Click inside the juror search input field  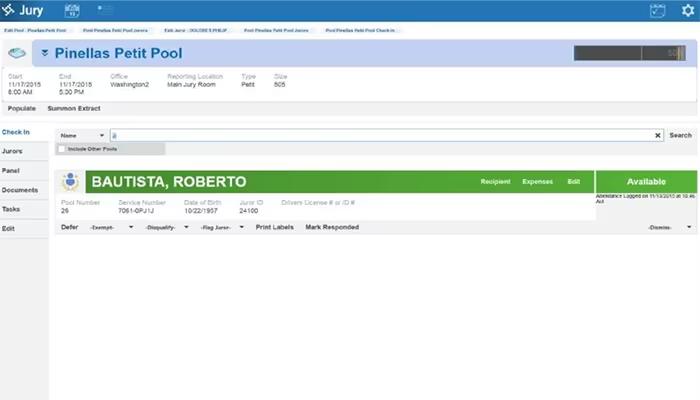(x=382, y=135)
